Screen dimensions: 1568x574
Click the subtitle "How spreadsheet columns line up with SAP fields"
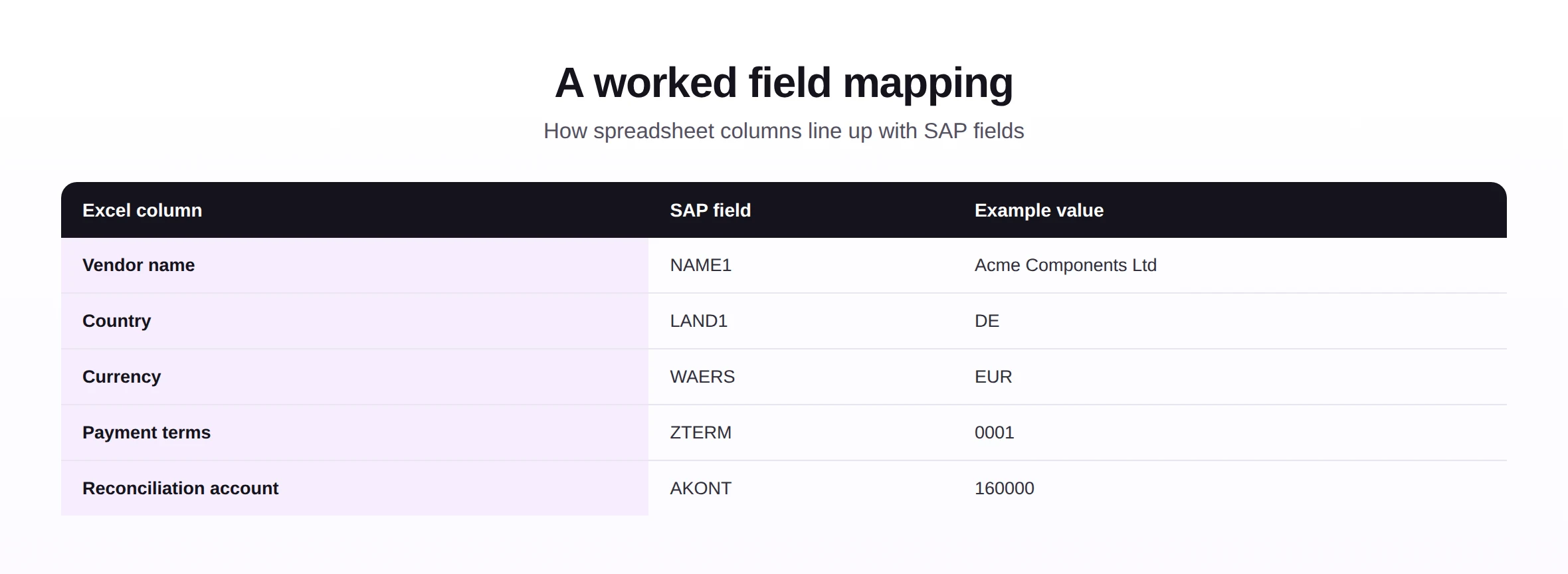[784, 131]
